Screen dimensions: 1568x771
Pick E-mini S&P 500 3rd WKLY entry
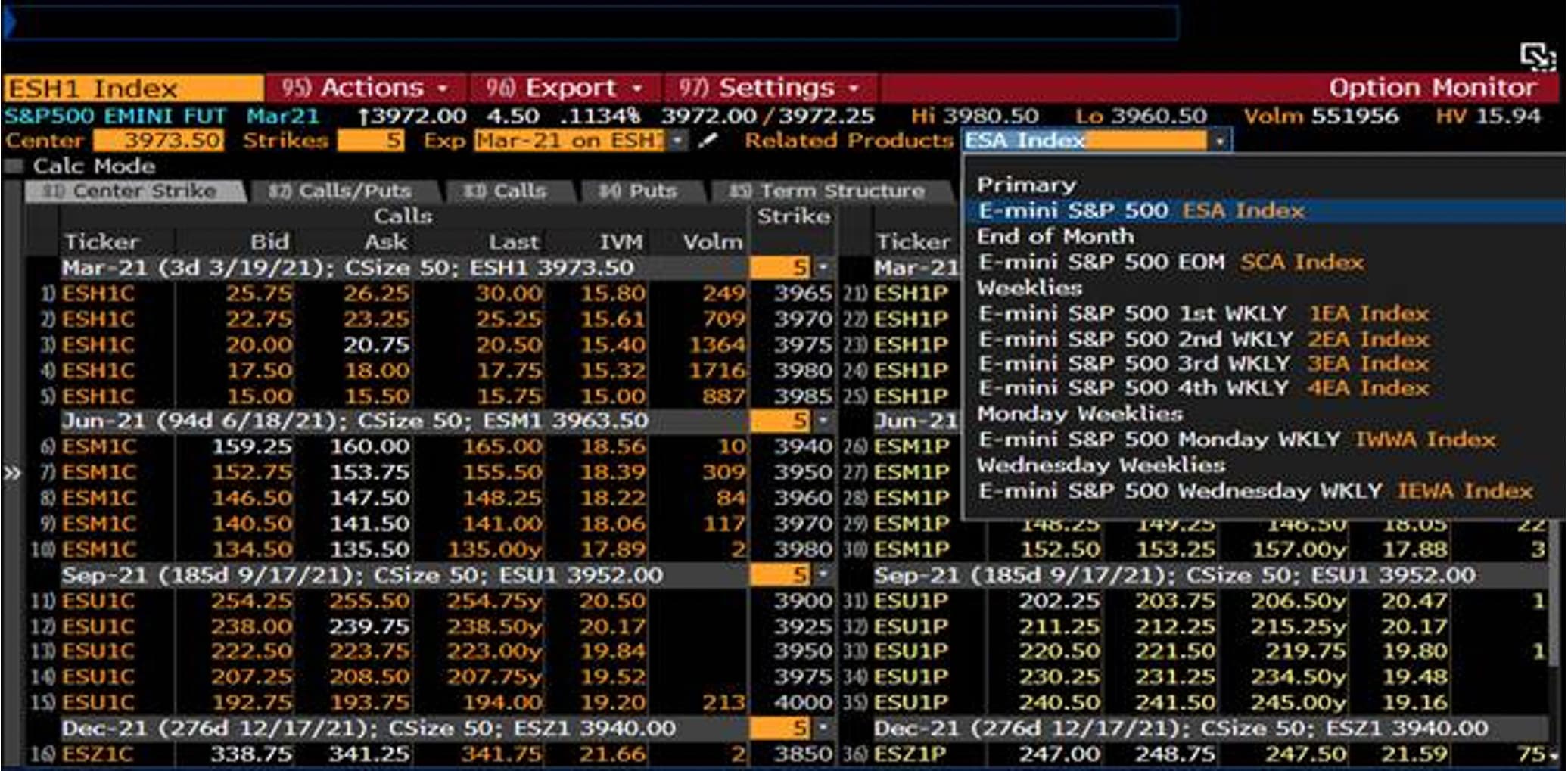click(x=1202, y=364)
